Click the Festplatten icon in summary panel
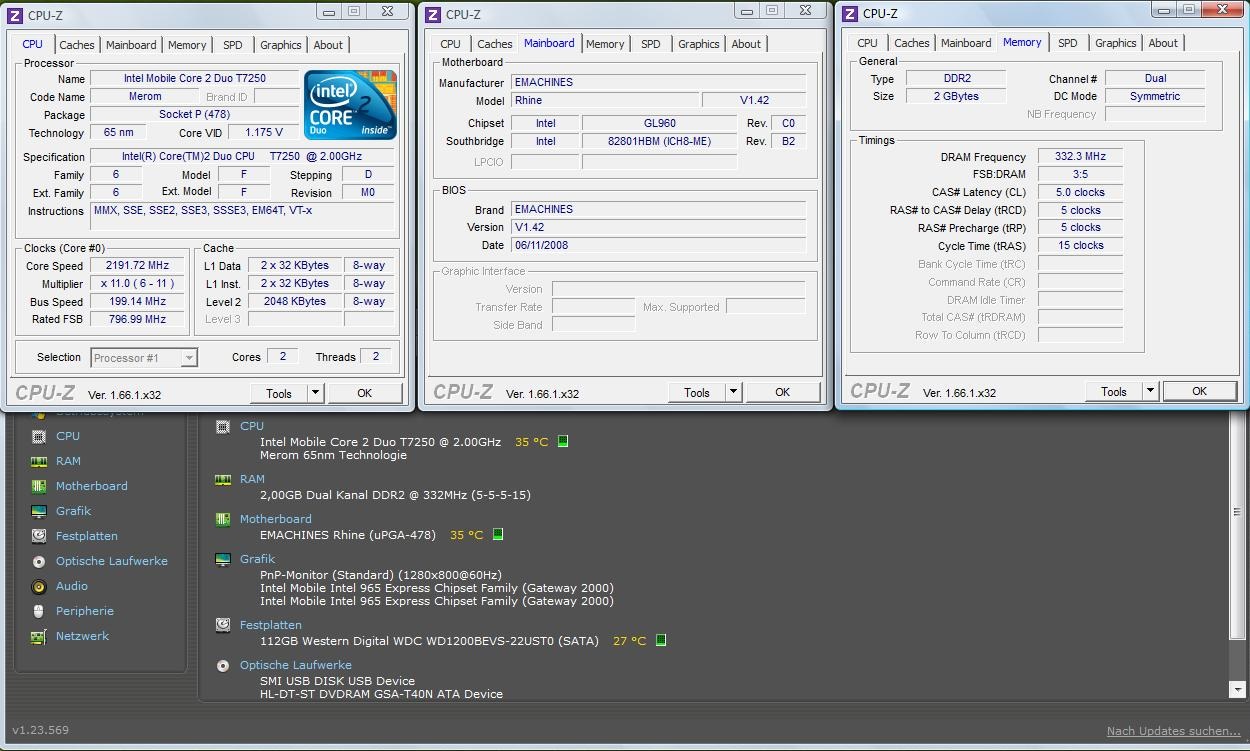Screen dimensions: 1250x751 pyautogui.click(x=223, y=625)
